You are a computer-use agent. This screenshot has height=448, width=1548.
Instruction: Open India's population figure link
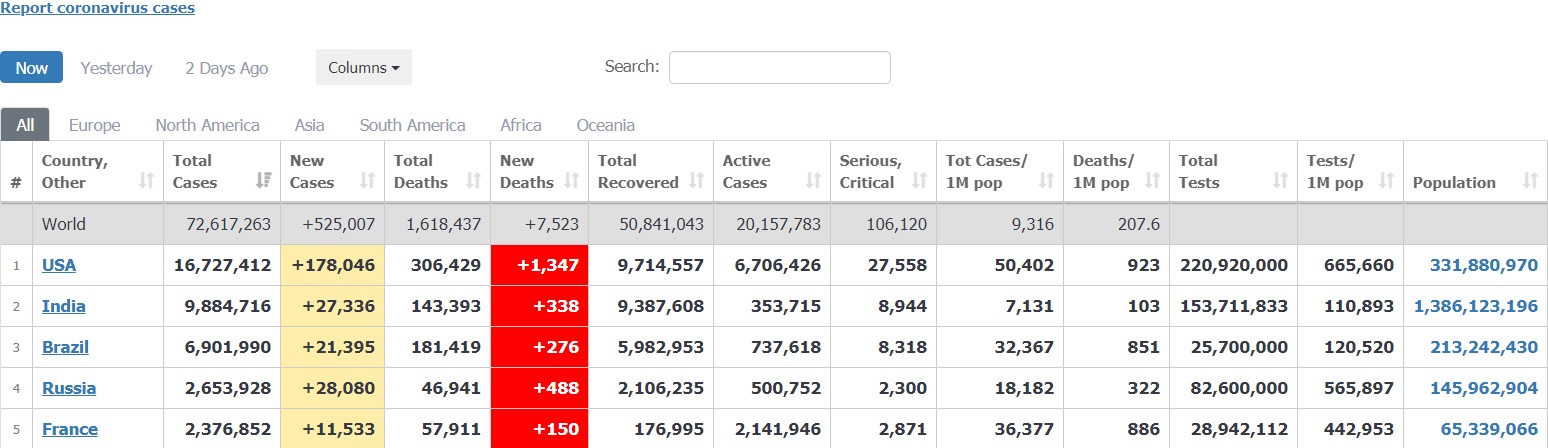(x=1475, y=306)
